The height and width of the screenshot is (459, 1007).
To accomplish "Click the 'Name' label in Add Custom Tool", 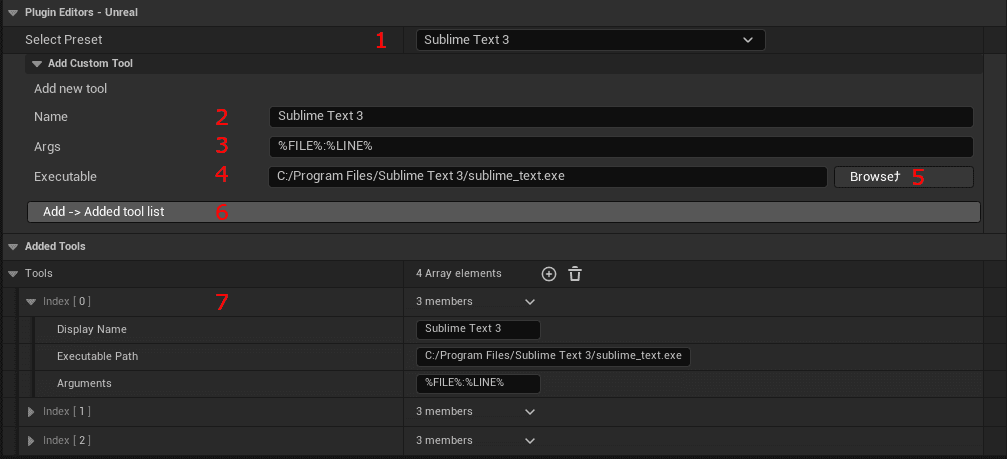I will 51,117.
